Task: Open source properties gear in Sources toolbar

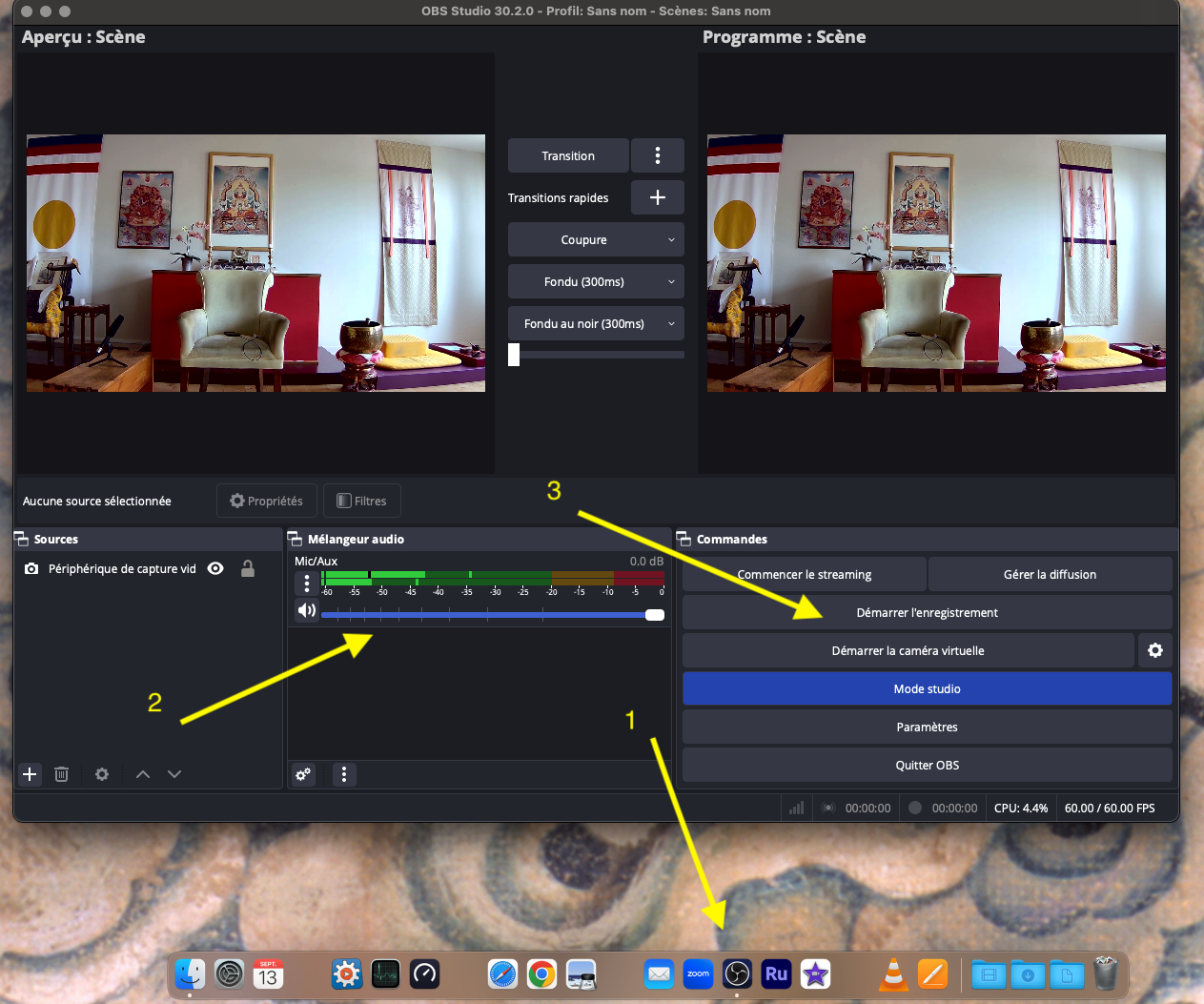Action: point(102,774)
